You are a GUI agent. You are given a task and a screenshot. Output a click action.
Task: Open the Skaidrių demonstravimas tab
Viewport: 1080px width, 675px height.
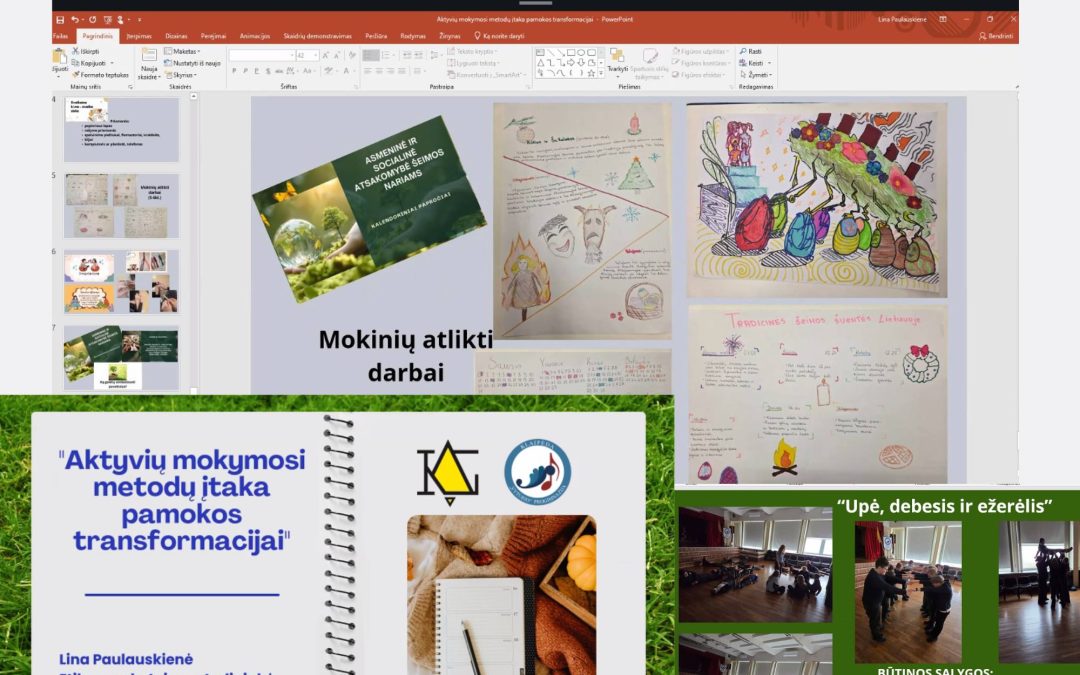[x=318, y=36]
